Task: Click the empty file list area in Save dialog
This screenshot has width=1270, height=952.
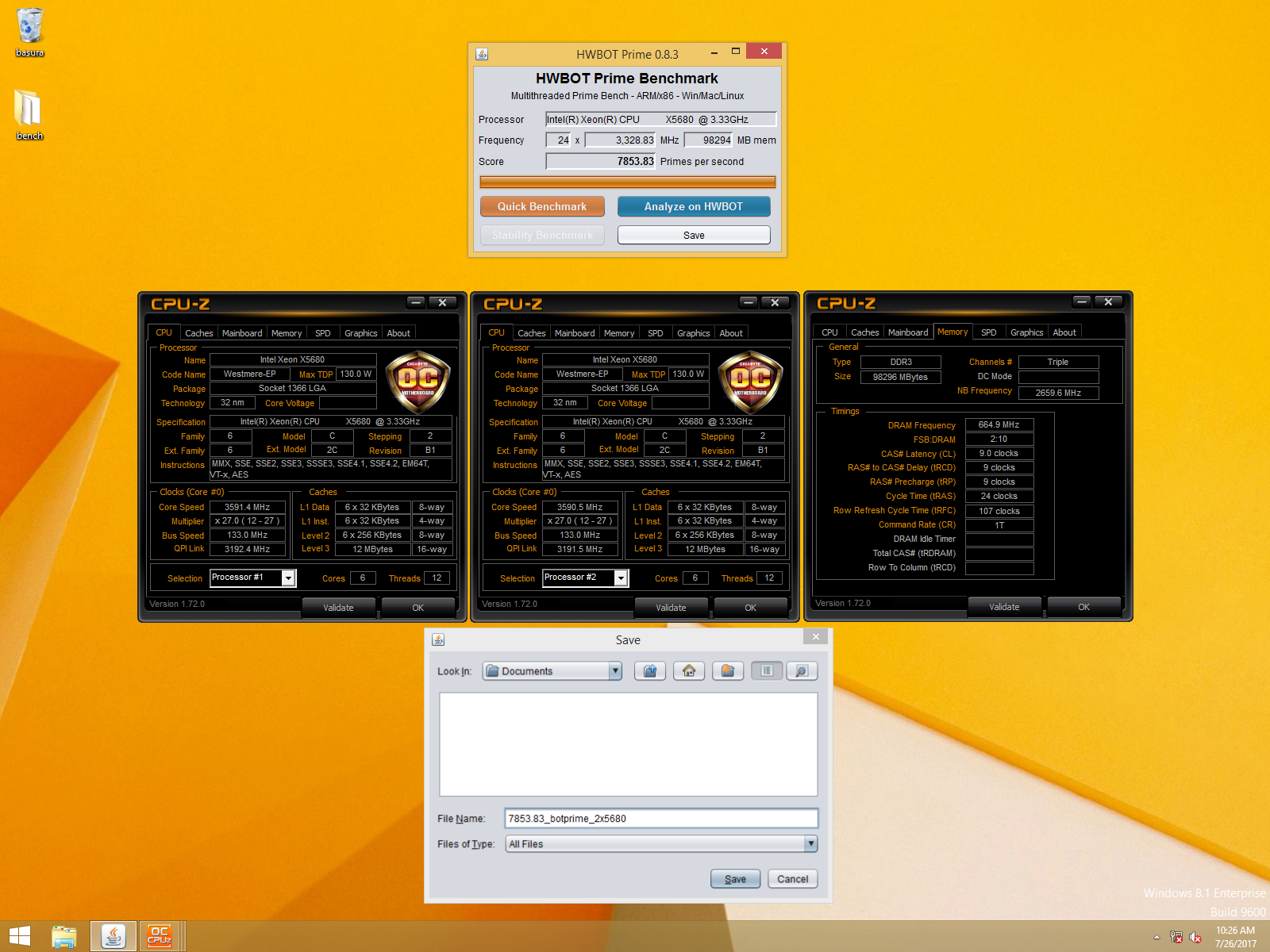Action: [x=628, y=744]
